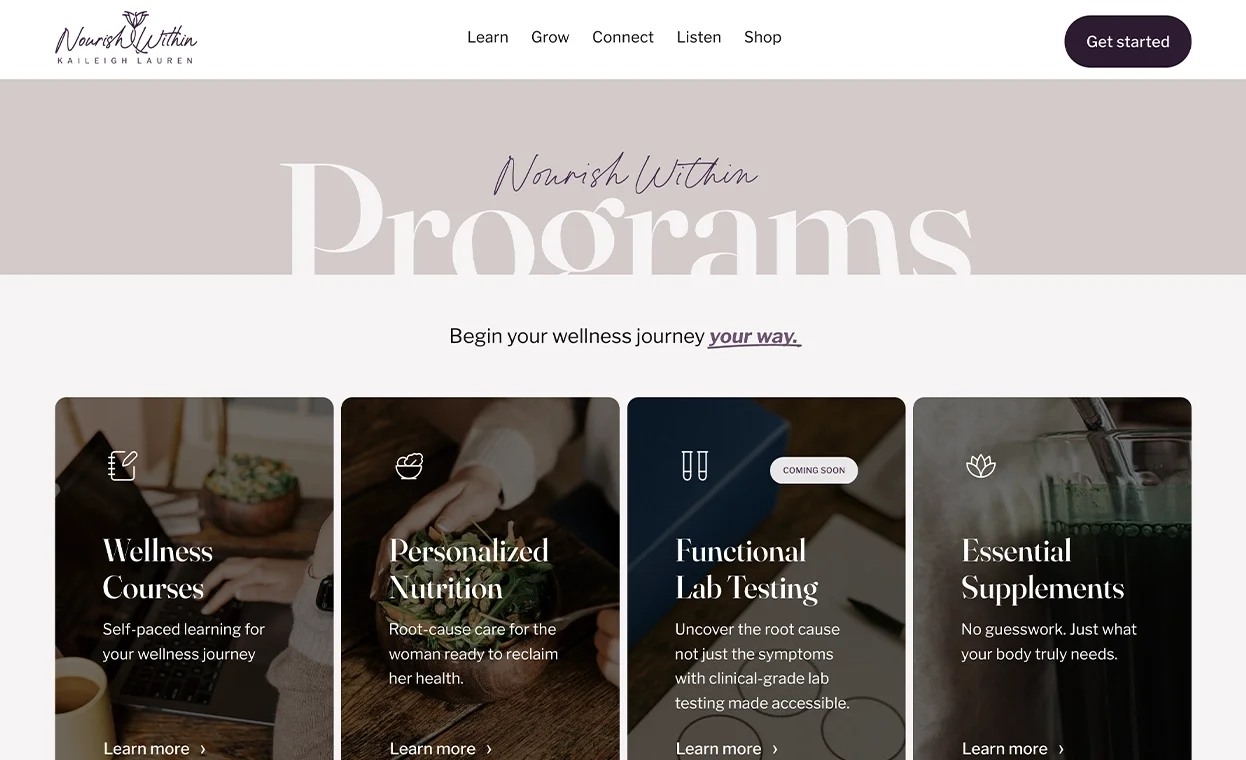Click the test tubes icon on Lab Testing card
Screen dimensions: 1246x760
coord(694,465)
